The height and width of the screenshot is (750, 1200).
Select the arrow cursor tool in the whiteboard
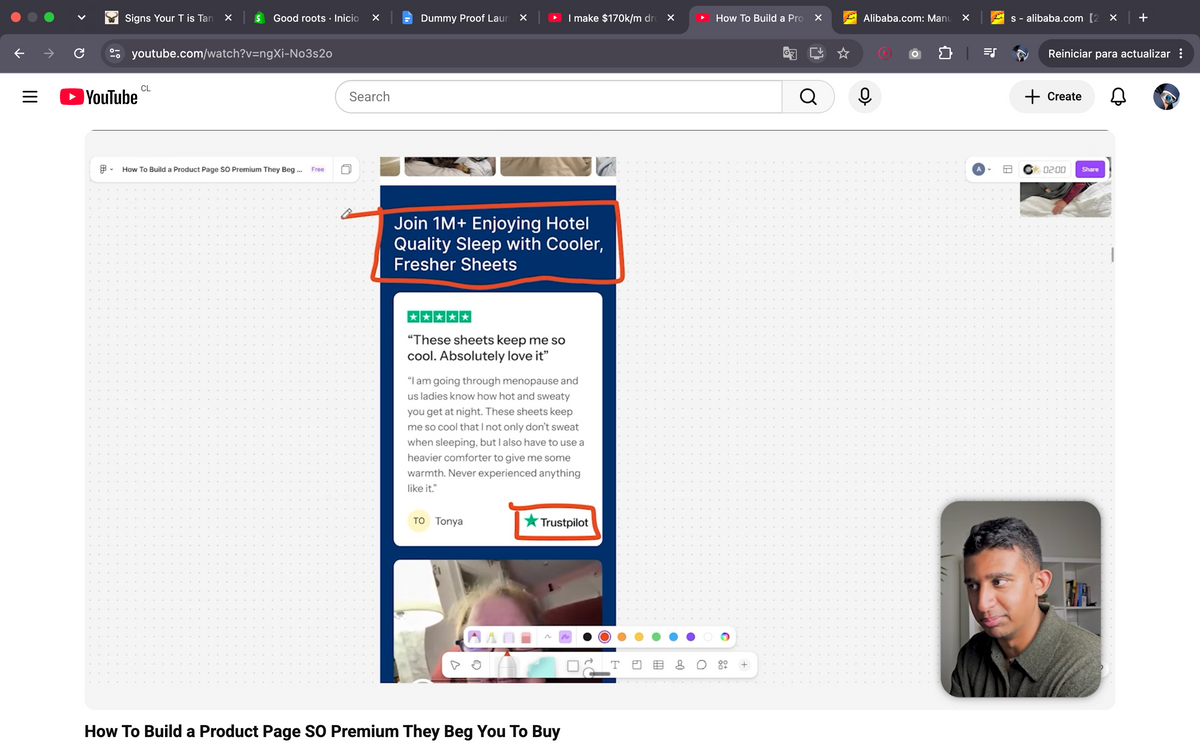(456, 665)
